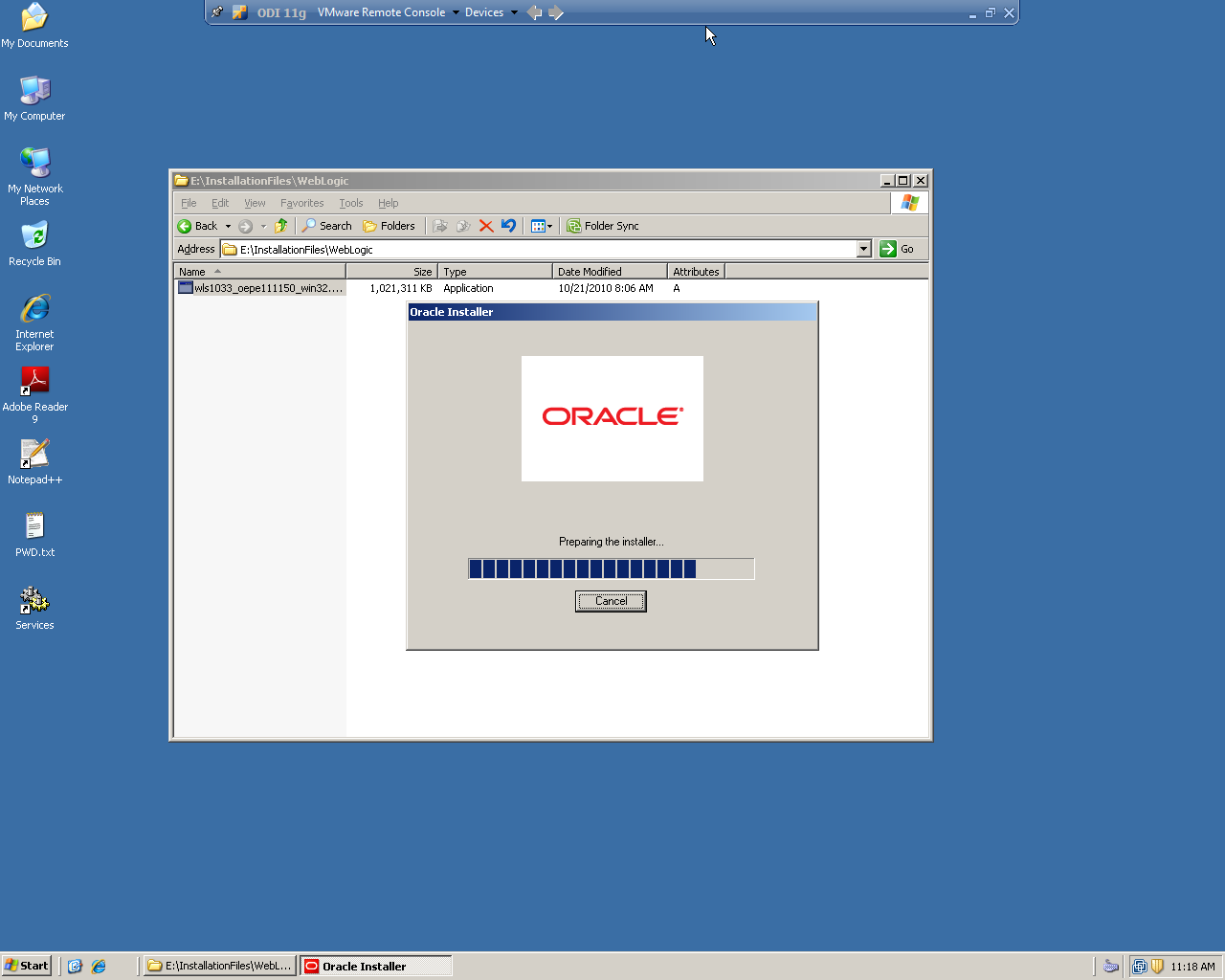This screenshot has height=980, width=1225.
Task: Select the Recycle Bin icon
Action: click(34, 244)
